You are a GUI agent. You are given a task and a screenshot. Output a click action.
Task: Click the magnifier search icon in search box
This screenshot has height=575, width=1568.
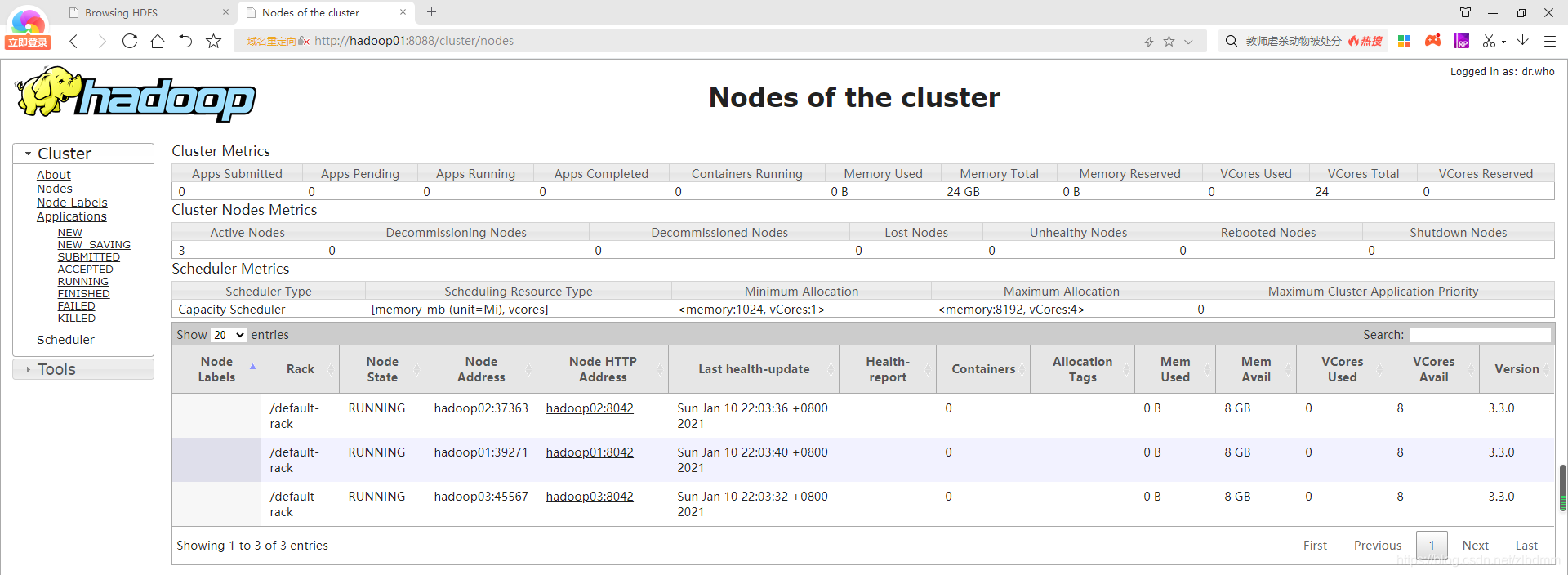click(1232, 41)
